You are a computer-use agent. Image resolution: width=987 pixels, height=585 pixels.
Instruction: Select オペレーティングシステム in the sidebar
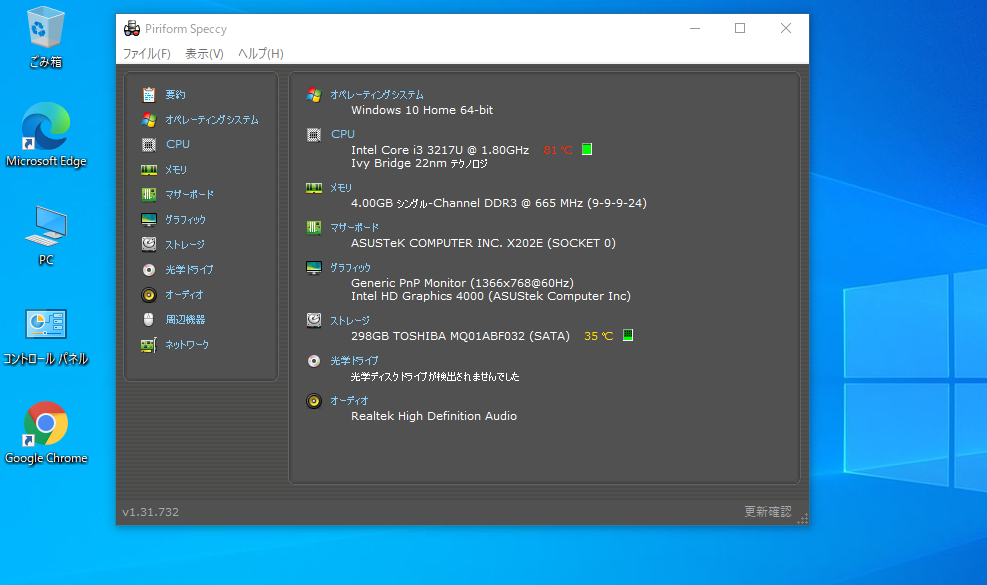(212, 120)
